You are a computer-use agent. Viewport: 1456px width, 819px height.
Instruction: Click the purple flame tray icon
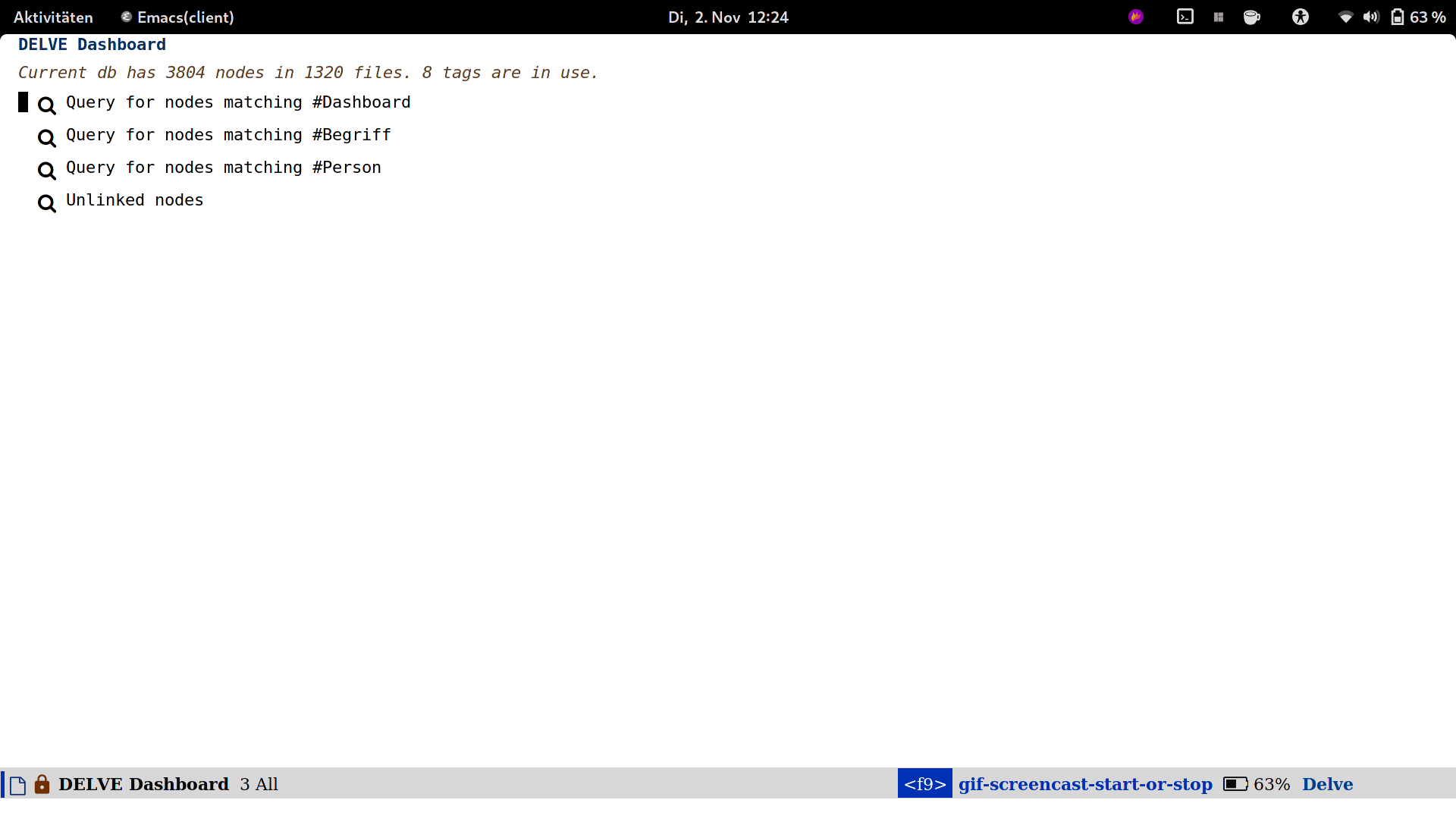tap(1135, 17)
